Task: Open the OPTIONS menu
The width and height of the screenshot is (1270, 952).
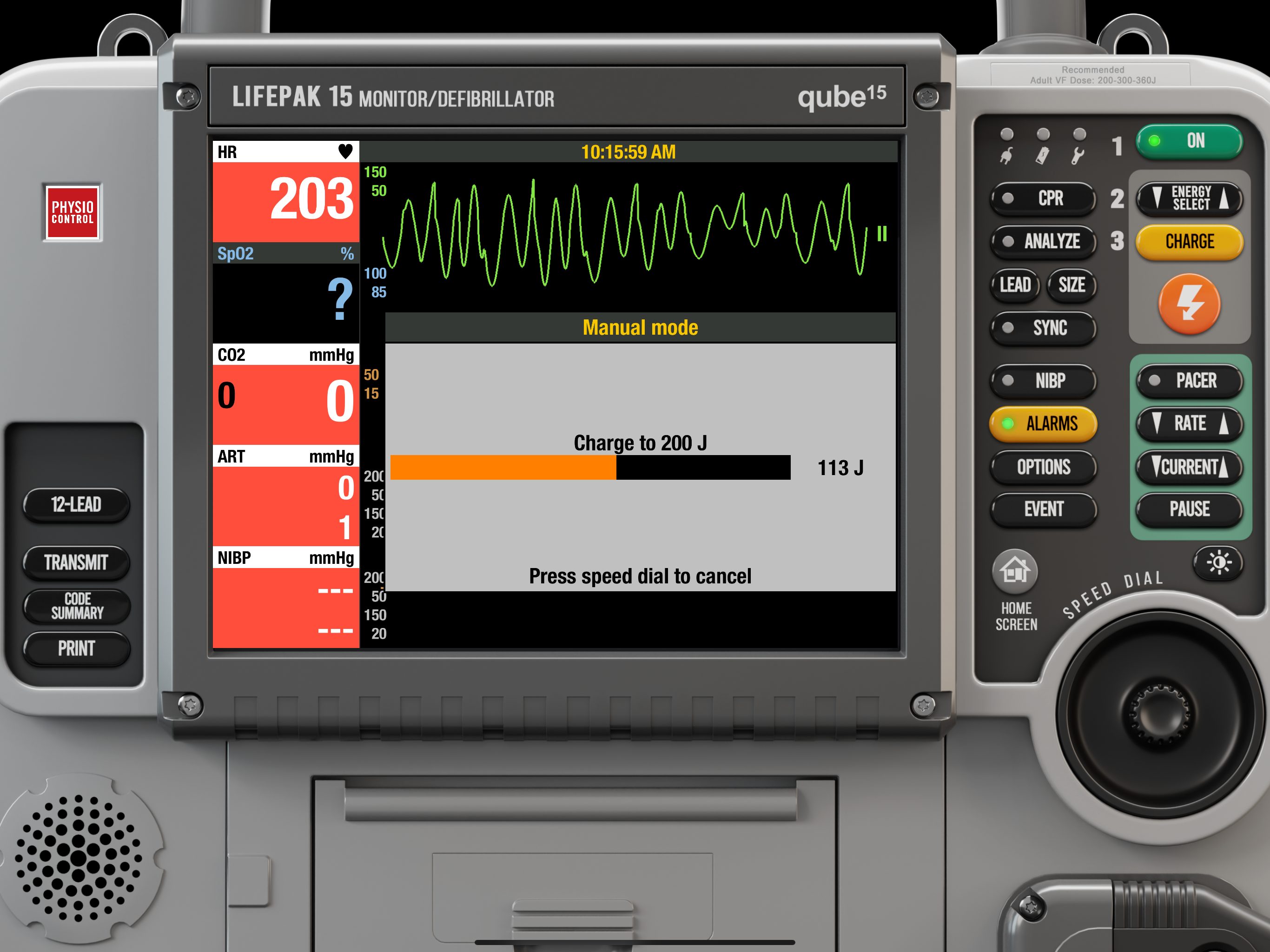Action: click(x=1043, y=467)
